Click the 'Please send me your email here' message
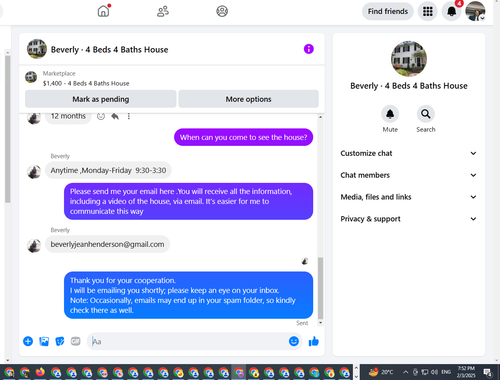The height and width of the screenshot is (380, 500). (x=188, y=201)
